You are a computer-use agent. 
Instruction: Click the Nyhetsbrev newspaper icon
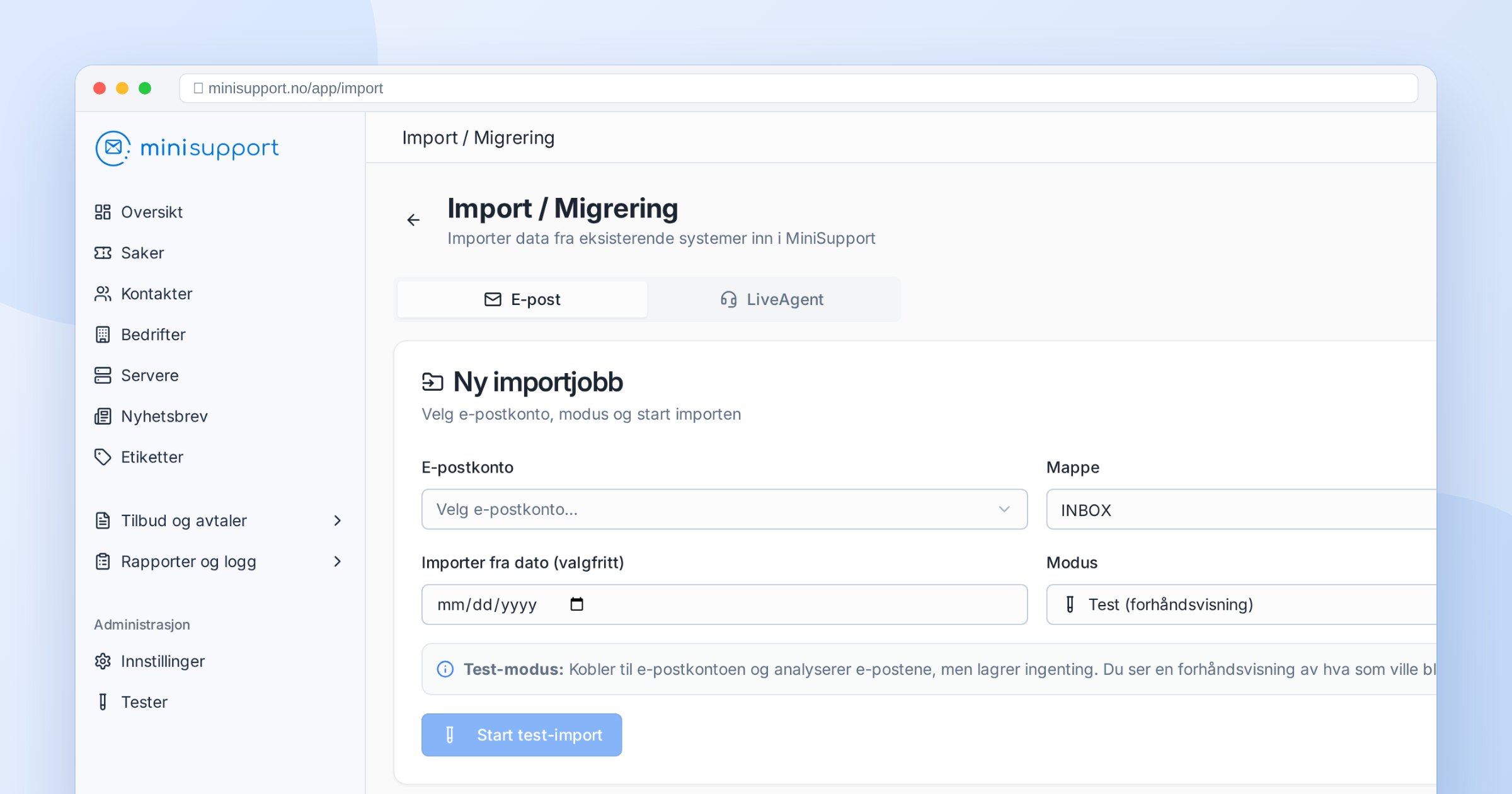point(103,417)
